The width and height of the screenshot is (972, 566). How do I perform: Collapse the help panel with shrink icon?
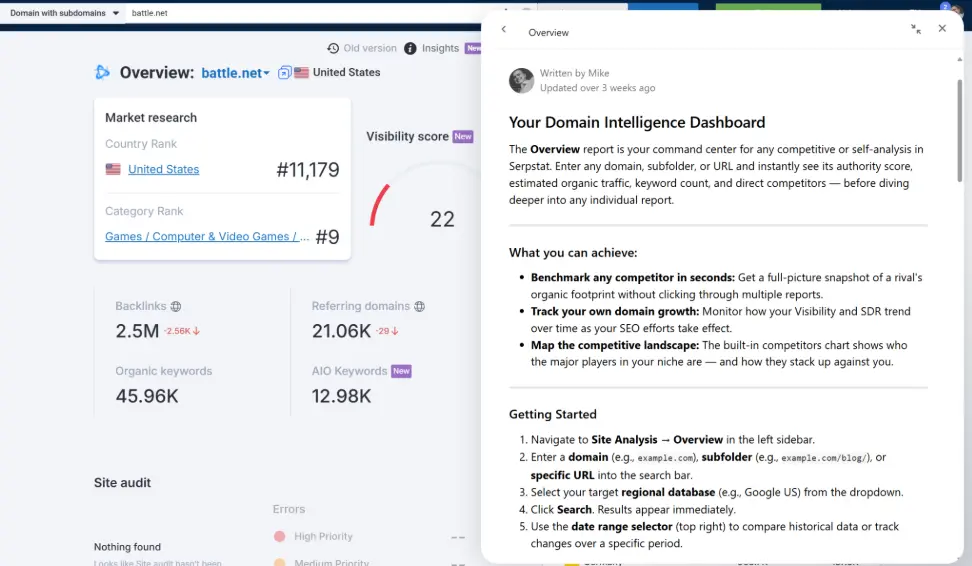916,29
